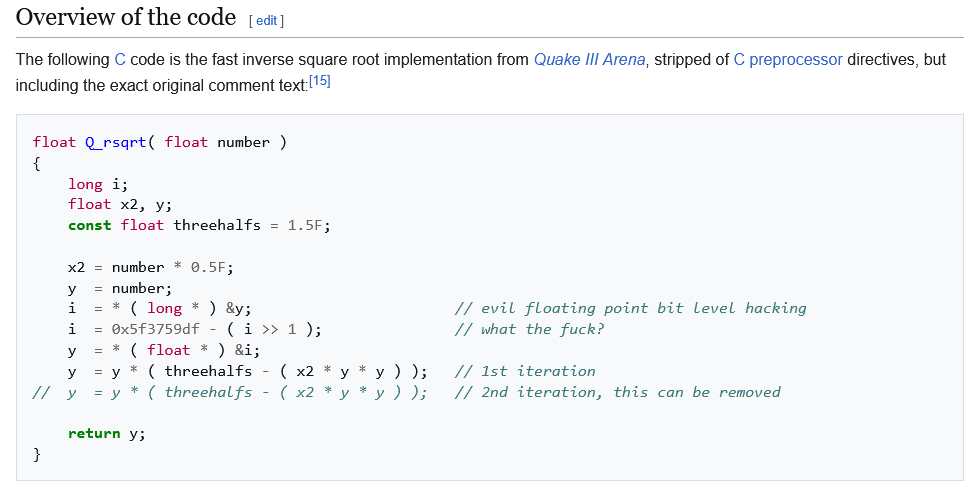Click the evil floating point bit level hacking comment

pyautogui.click(x=630, y=308)
